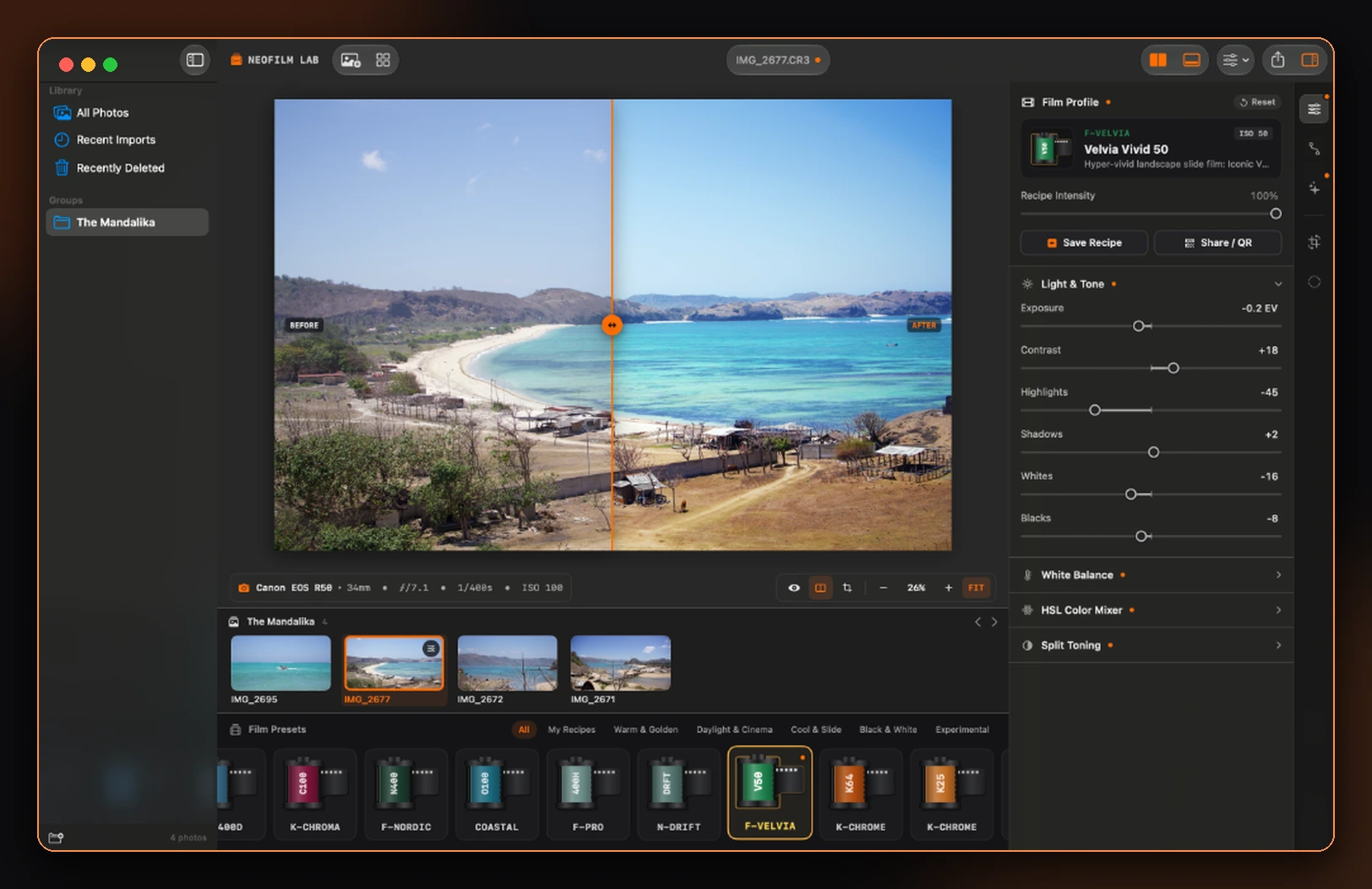Open the adjustments sliders tool tab

point(1314,109)
